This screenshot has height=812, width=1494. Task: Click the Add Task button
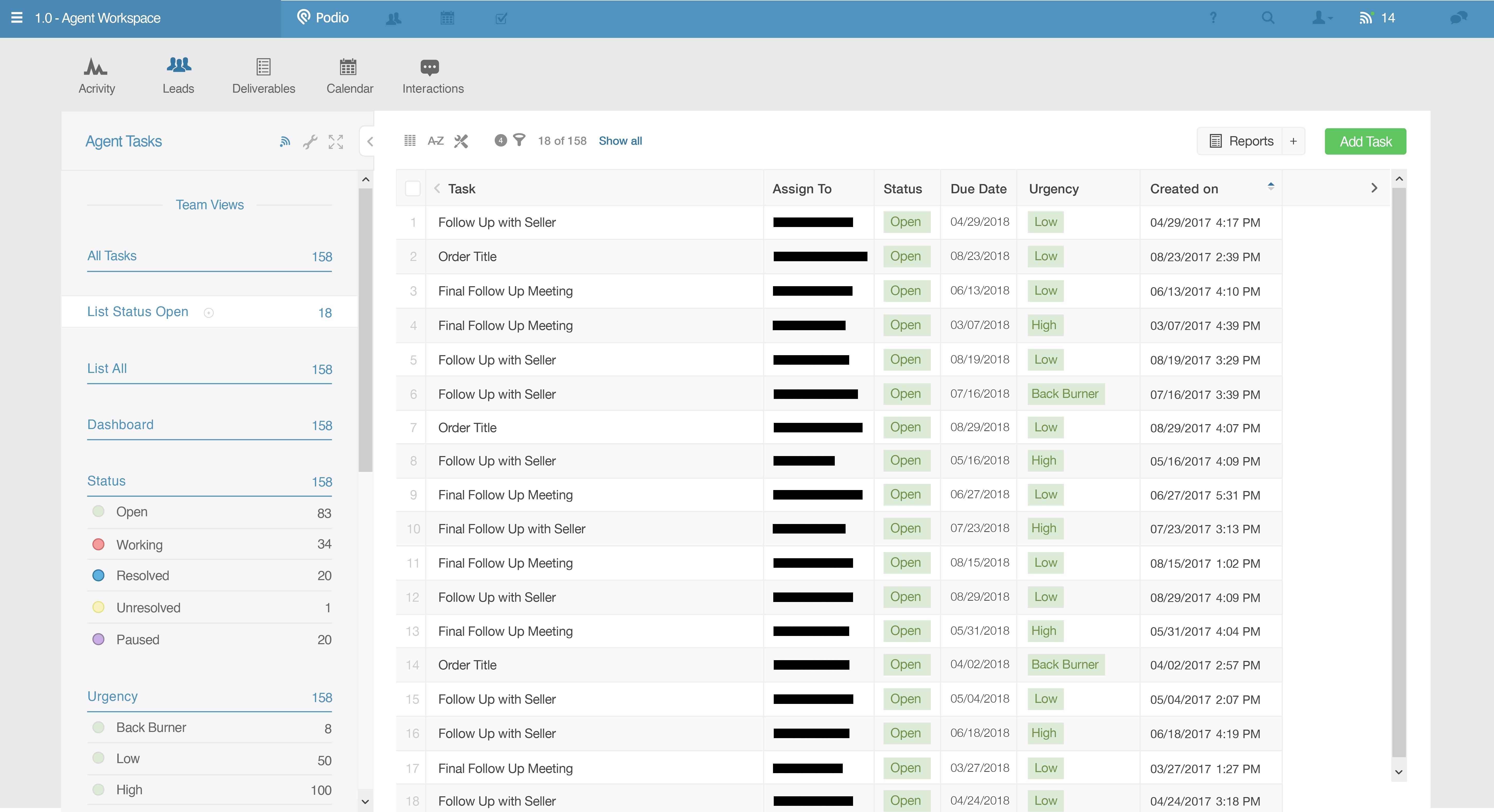[x=1365, y=142]
